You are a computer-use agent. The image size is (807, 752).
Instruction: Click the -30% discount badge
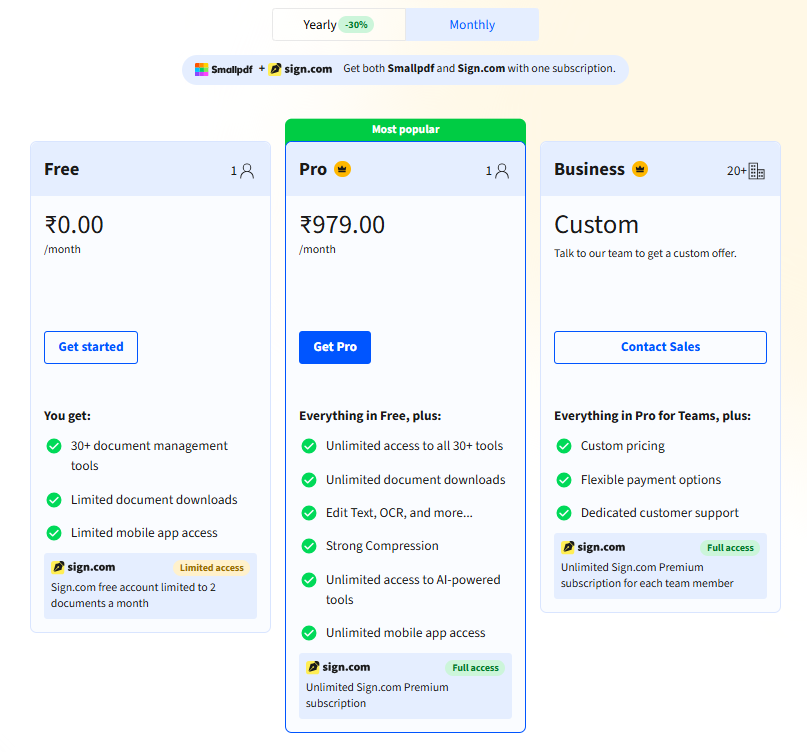(x=356, y=25)
